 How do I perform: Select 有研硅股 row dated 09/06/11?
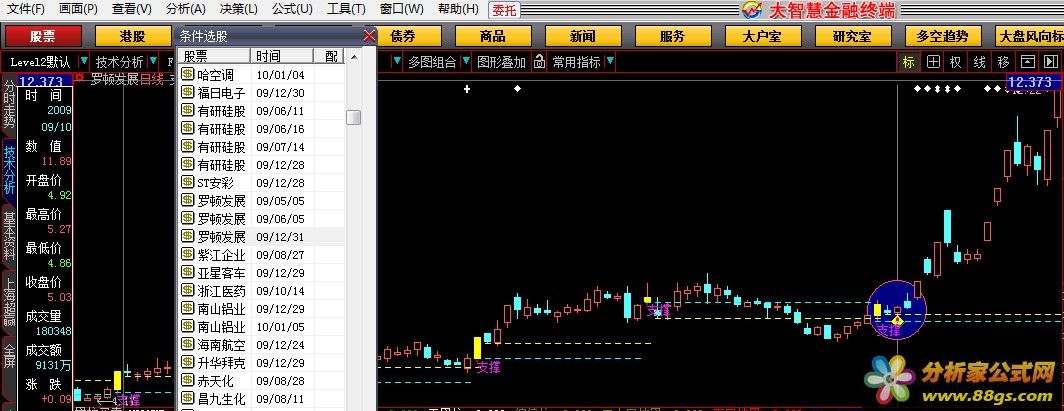[261, 111]
